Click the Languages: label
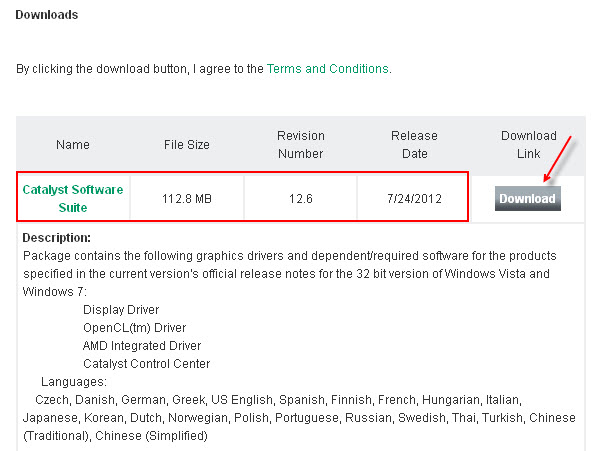The image size is (601, 451). pyautogui.click(x=74, y=382)
